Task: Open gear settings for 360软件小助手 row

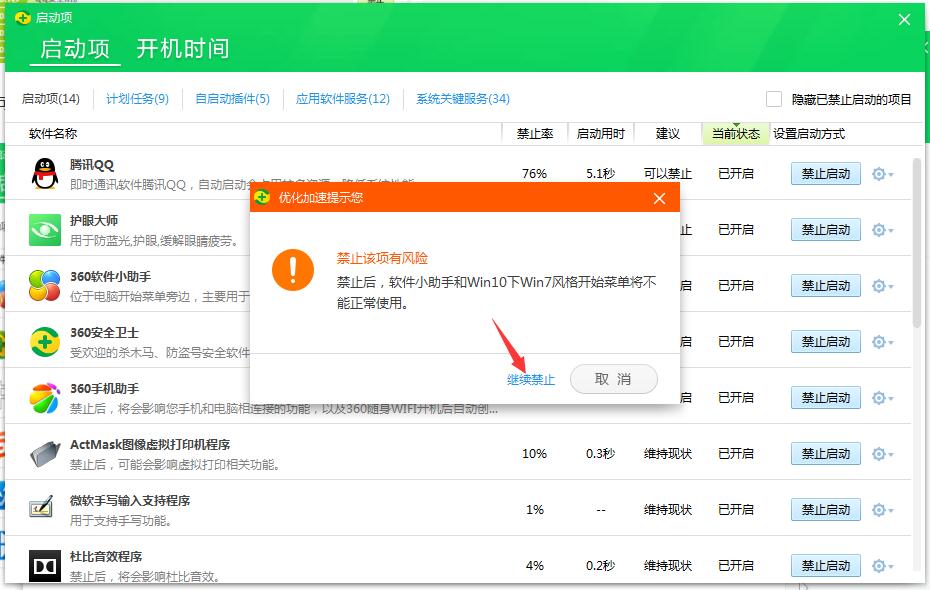Action: [882, 286]
